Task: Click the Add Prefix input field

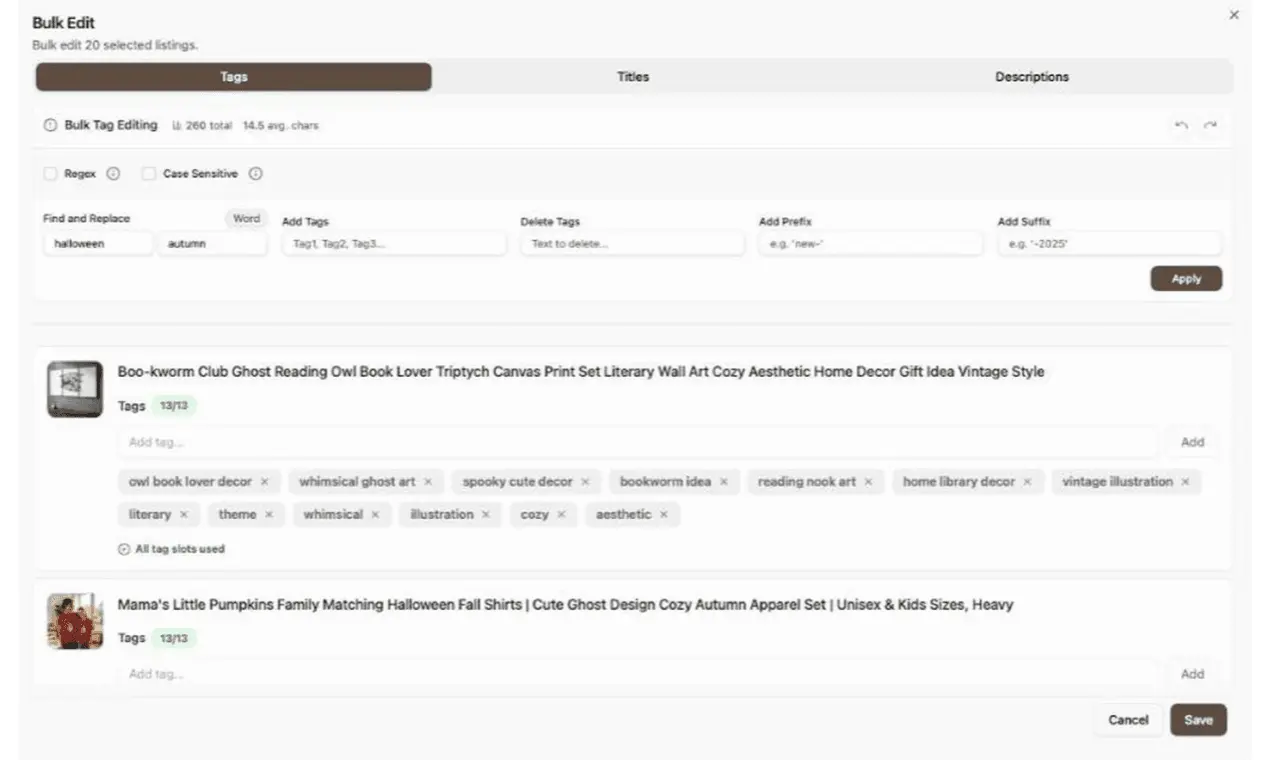Action: pyautogui.click(x=871, y=244)
